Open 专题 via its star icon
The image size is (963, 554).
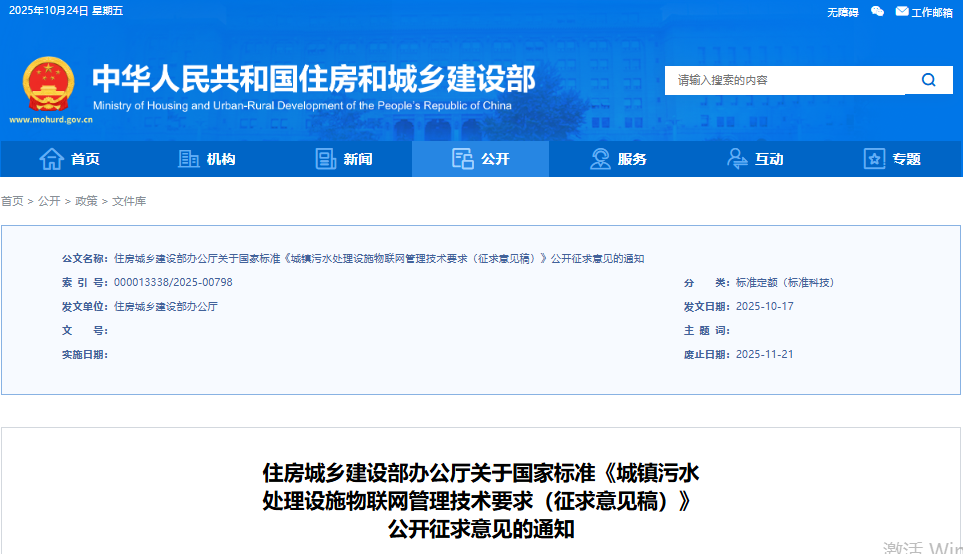click(874, 159)
